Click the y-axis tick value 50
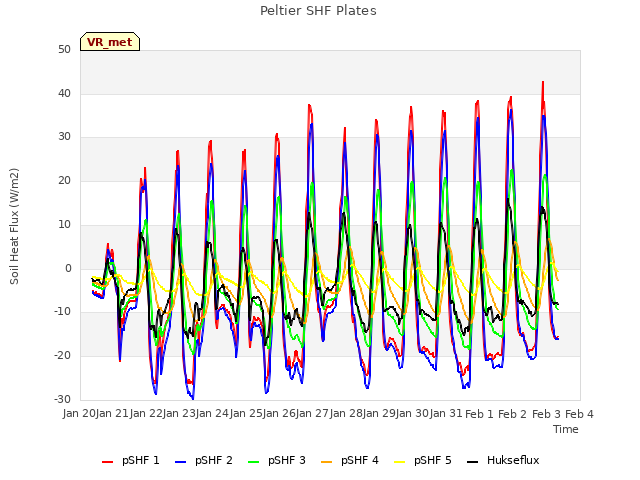The image size is (640, 480). click(64, 50)
